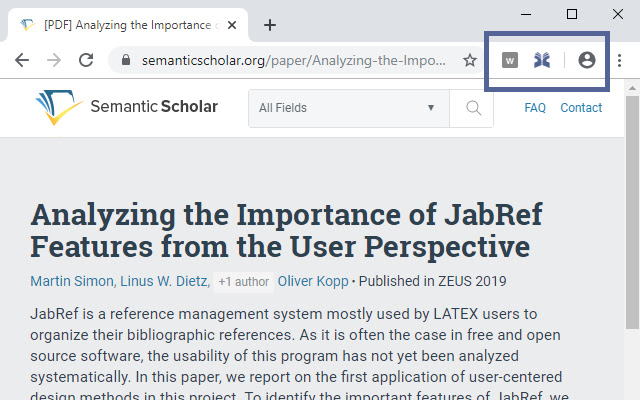This screenshot has width=640, height=400.
Task: Open the Chrome profile account icon
Action: click(x=587, y=60)
